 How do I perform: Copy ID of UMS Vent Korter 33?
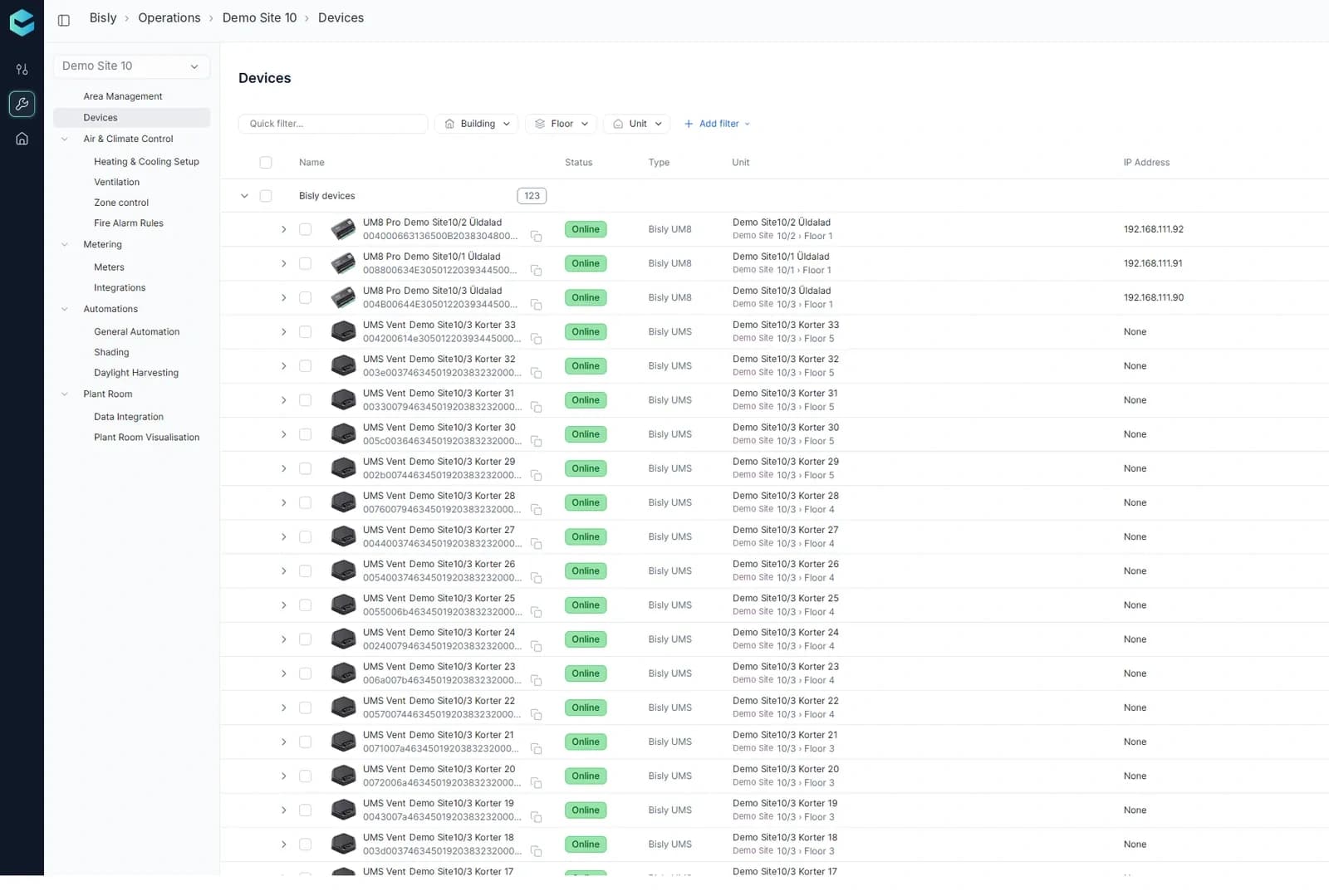click(537, 339)
